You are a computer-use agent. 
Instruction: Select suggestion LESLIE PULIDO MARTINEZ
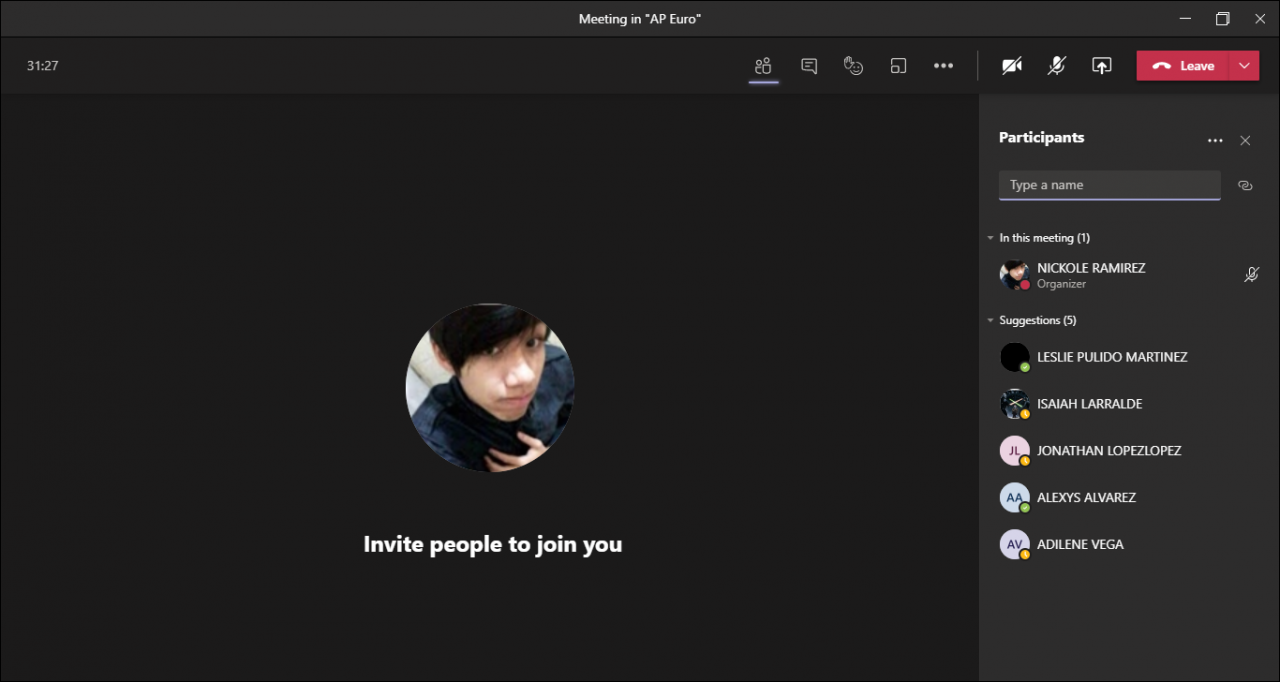tap(1129, 357)
